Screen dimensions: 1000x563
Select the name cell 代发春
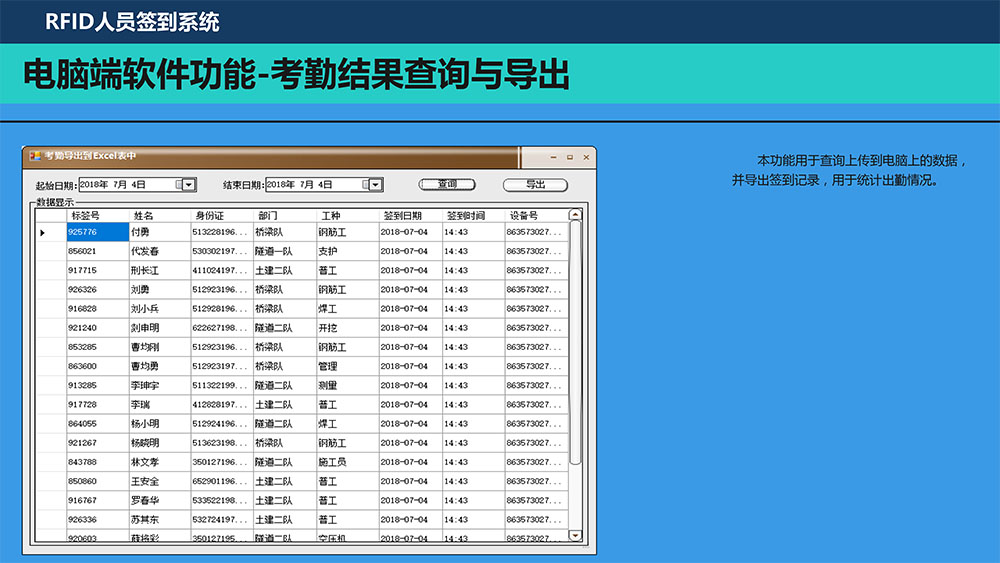pyautogui.click(x=159, y=251)
